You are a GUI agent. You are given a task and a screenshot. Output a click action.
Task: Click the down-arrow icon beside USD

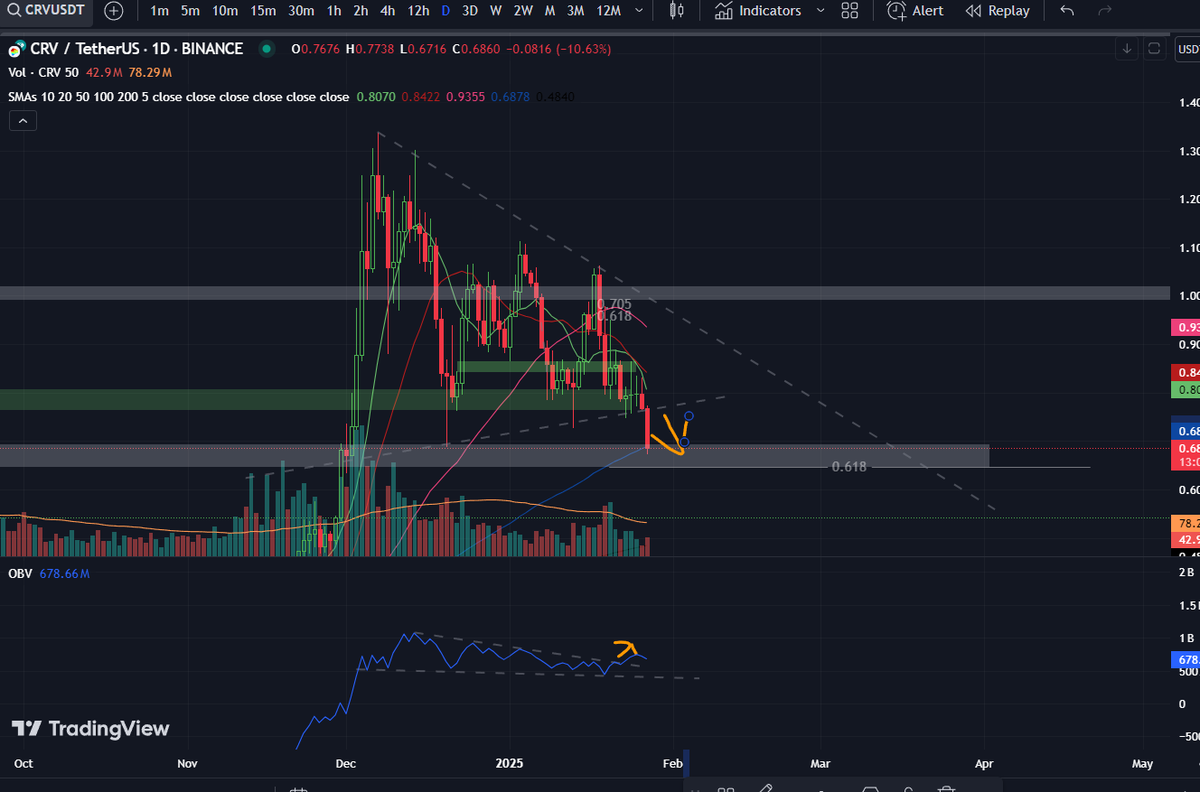[x=1127, y=48]
